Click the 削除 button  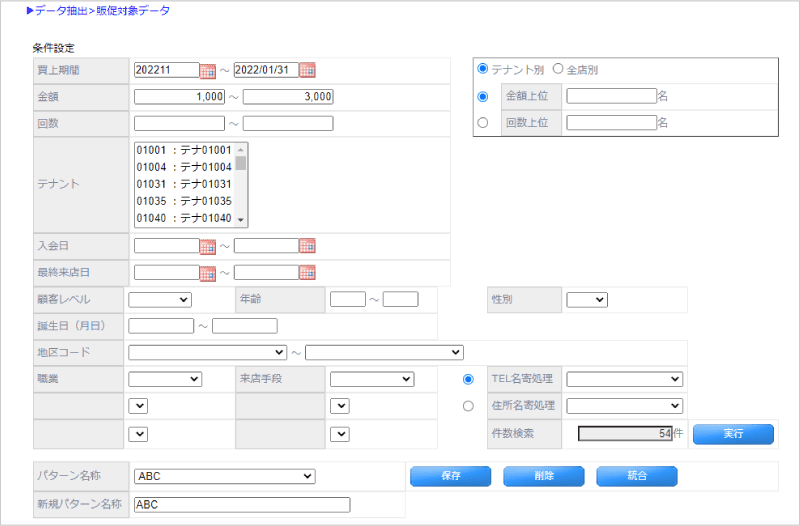click(x=543, y=476)
